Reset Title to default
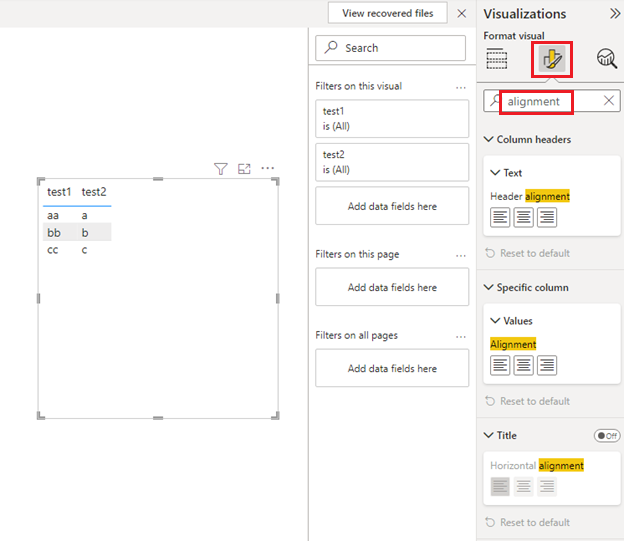The height and width of the screenshot is (541, 624). pos(528,522)
